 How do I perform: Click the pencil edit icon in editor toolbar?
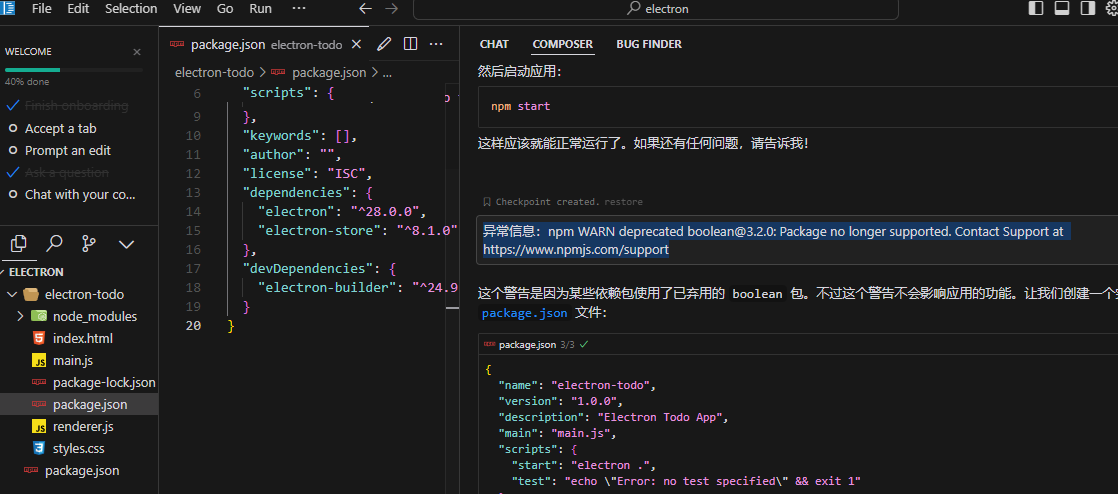coord(384,44)
